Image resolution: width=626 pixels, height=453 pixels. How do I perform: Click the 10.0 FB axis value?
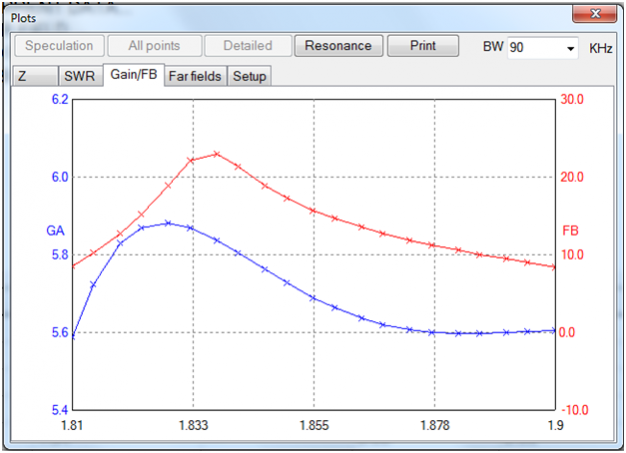click(x=572, y=255)
